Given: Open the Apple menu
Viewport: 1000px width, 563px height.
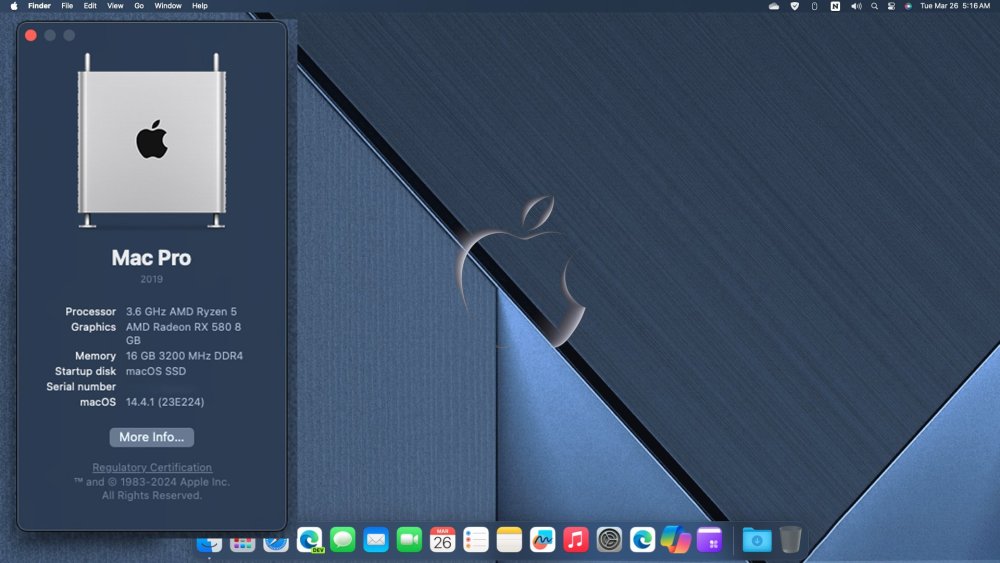Looking at the screenshot, I should pos(13,6).
